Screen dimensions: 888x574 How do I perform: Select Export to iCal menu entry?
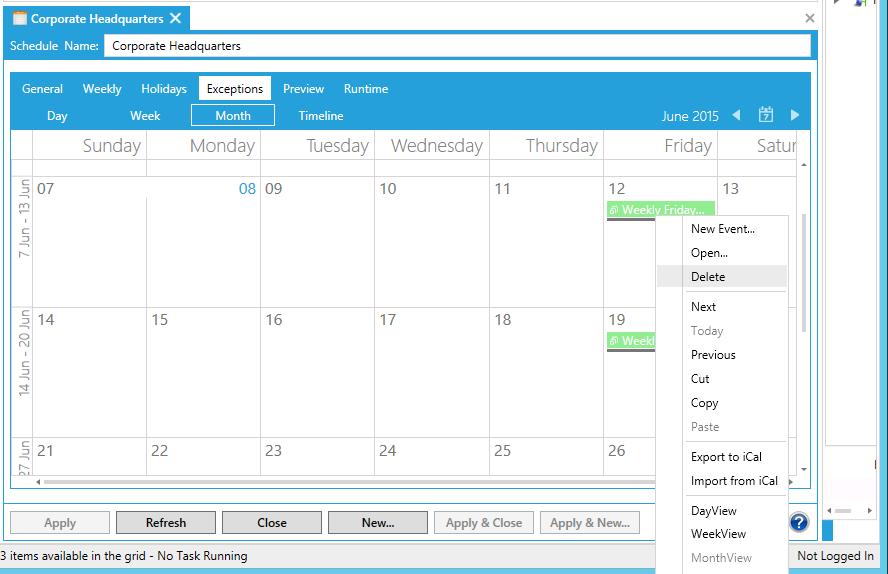pos(726,457)
